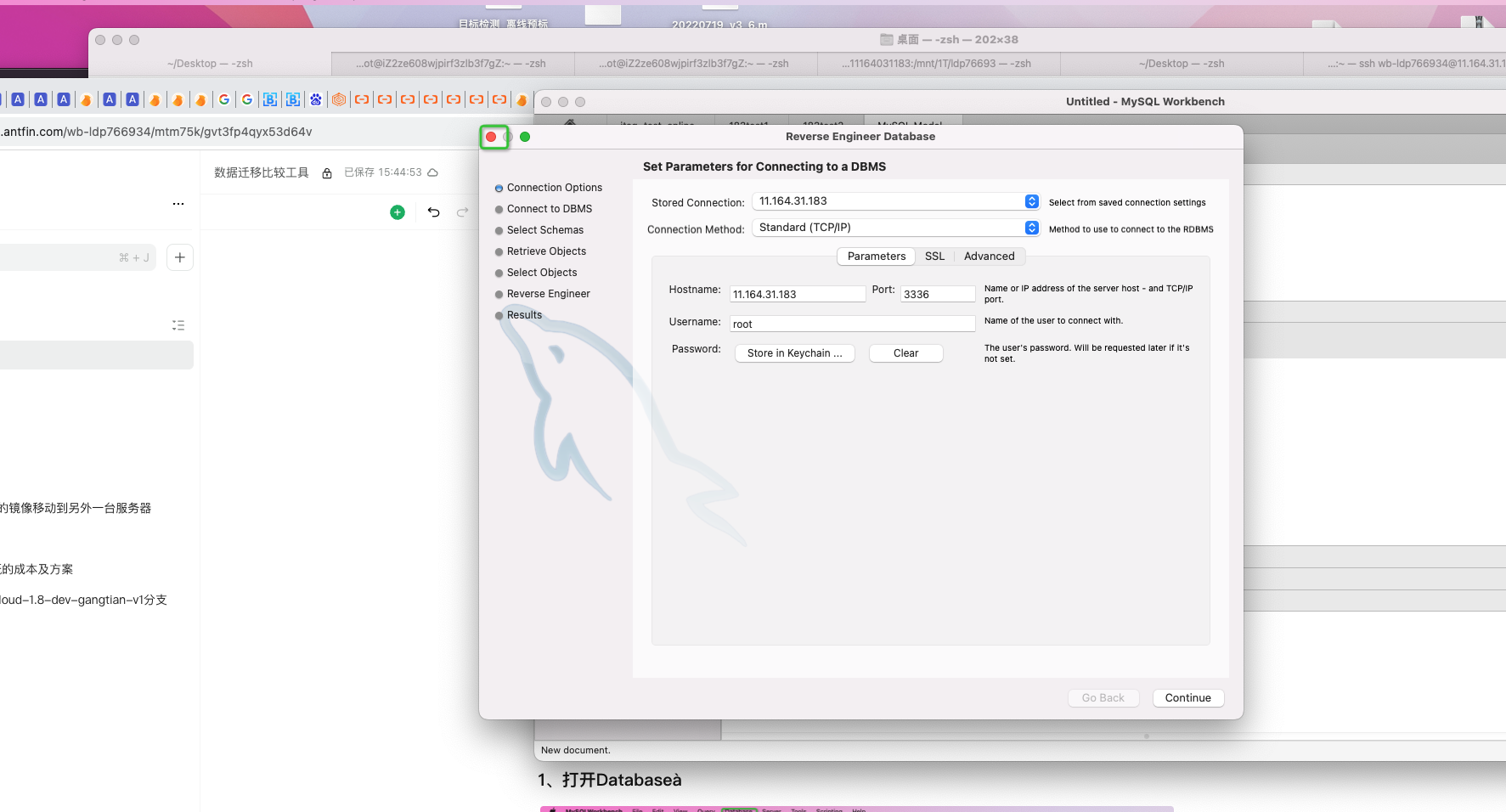The height and width of the screenshot is (812, 1506).
Task: Click the sidebar search box with ⌘ + J
Action: coord(78,257)
